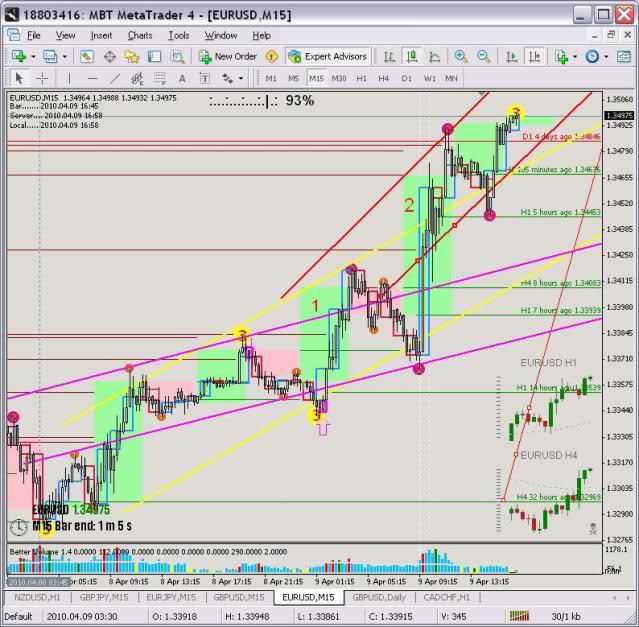
Task: Open the Tools menu
Action: 178,35
